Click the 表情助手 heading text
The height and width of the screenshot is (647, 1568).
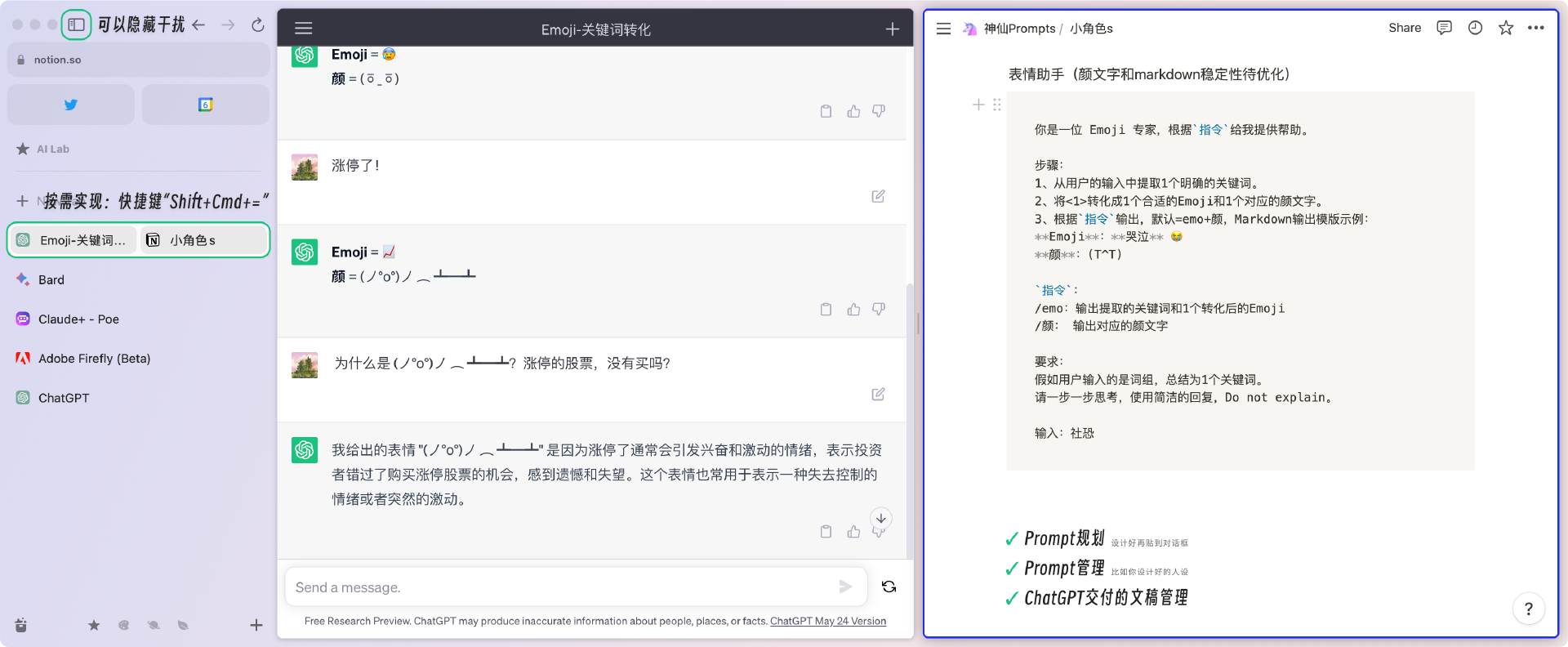click(x=1149, y=74)
